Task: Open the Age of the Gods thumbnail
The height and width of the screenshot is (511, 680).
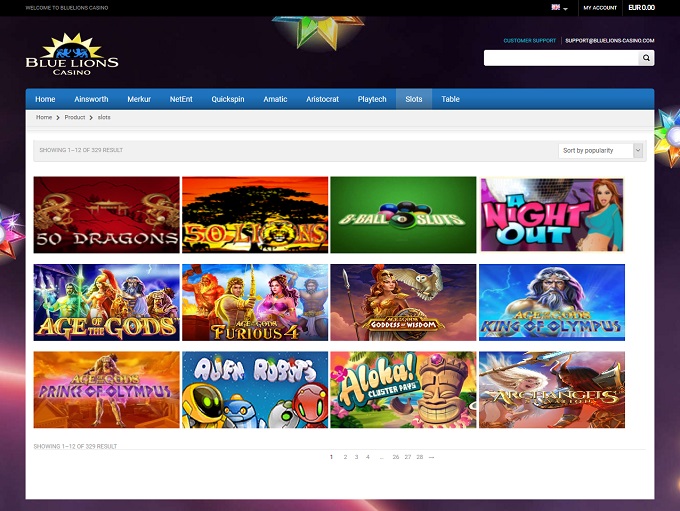Action: tap(107, 302)
